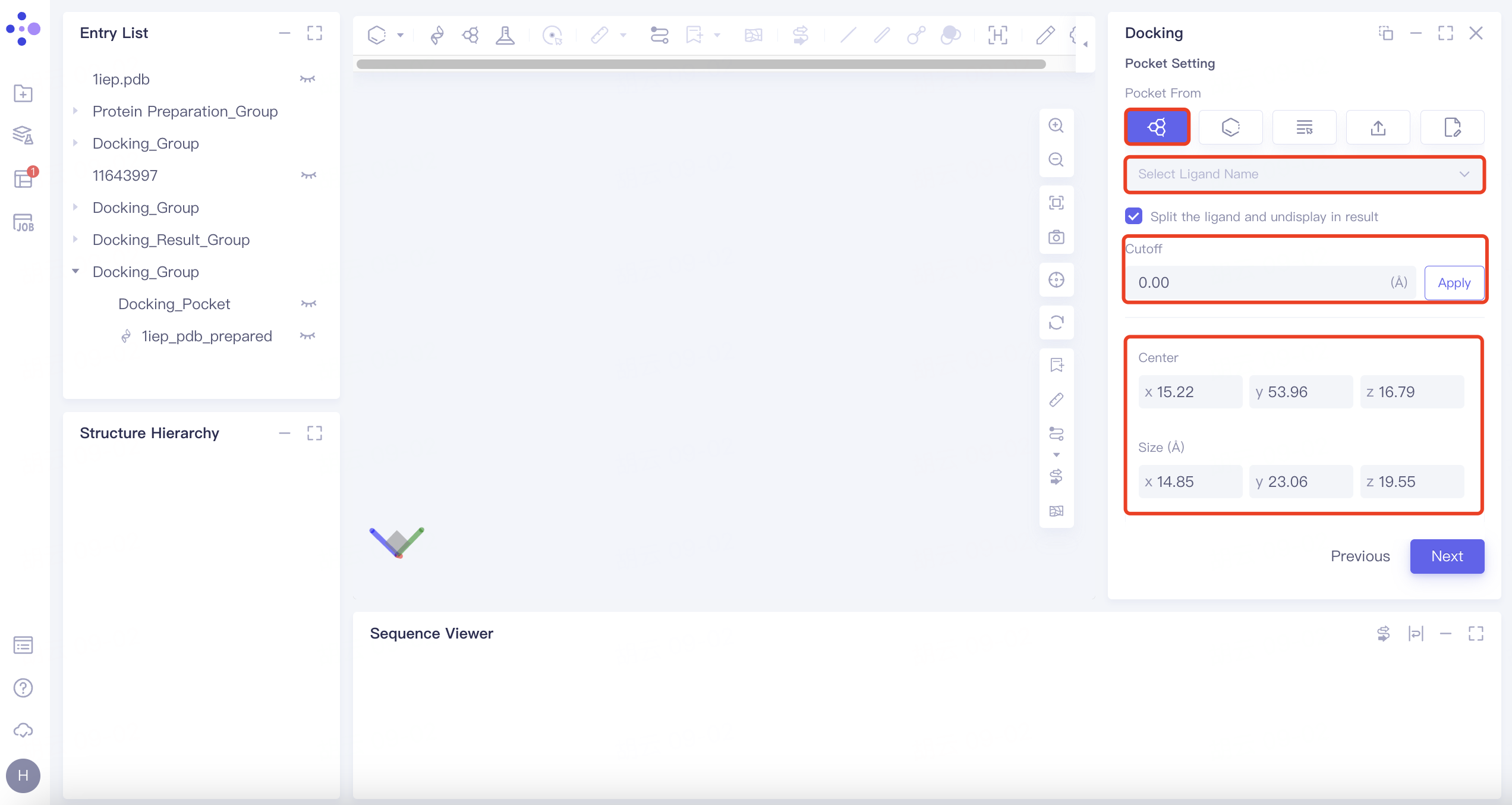Open the Jobs panel from the left sidebar
The height and width of the screenshot is (805, 1512).
pos(23,222)
